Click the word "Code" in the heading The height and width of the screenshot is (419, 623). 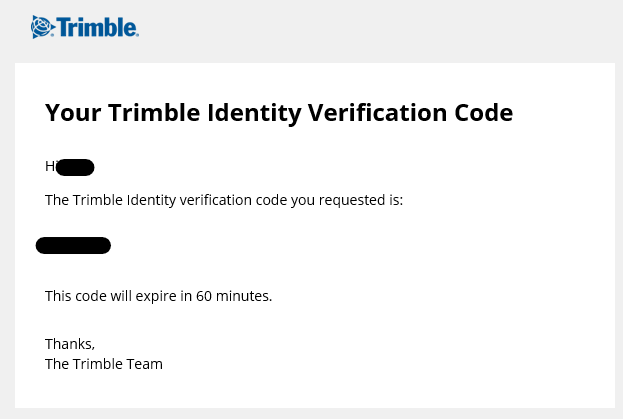point(484,113)
